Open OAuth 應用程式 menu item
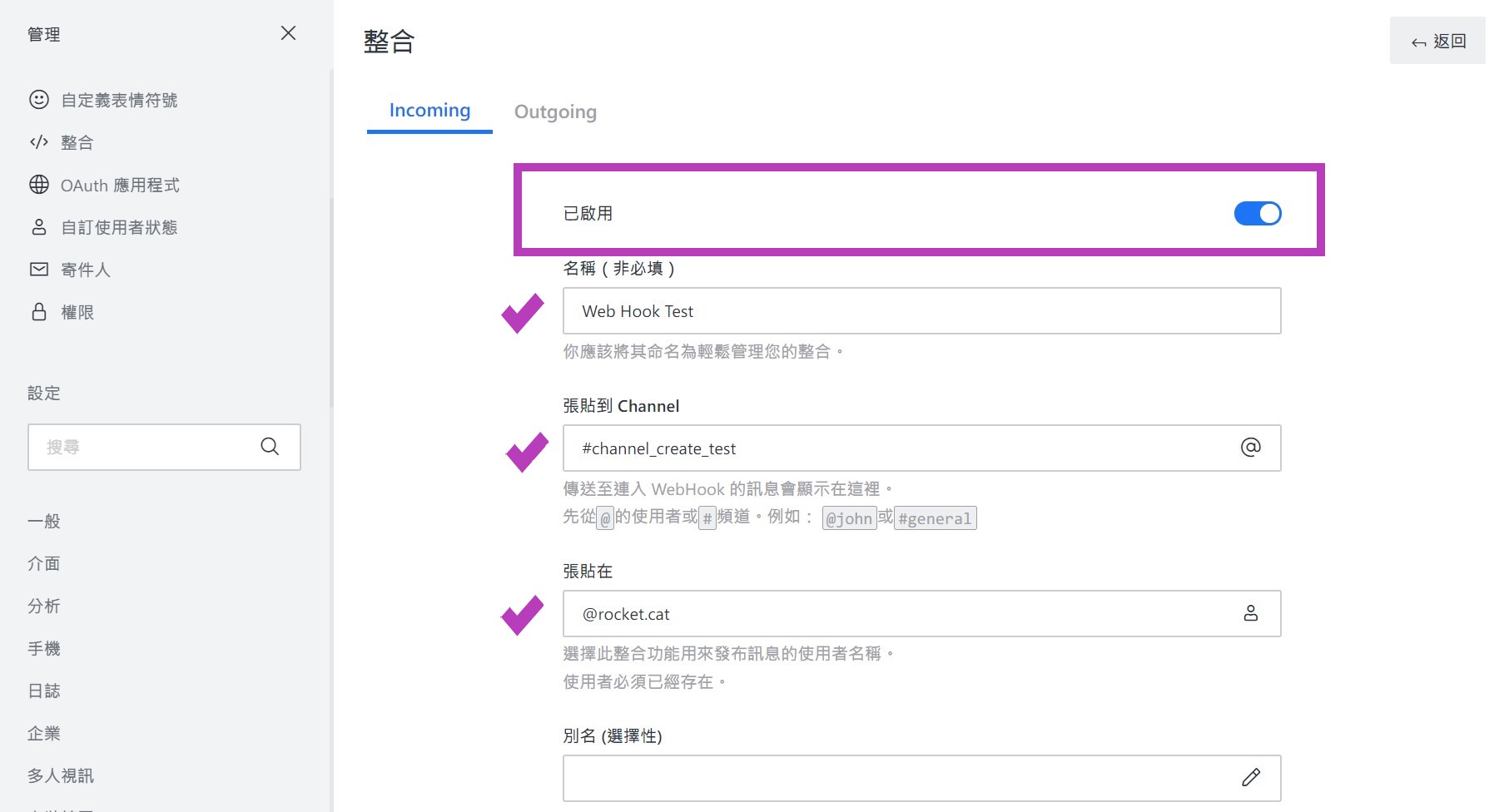This screenshot has height=812, width=1504. (x=120, y=186)
